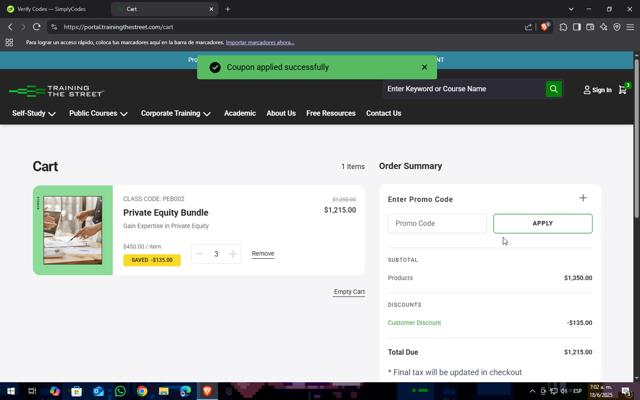Reload the page with refresh icon
Screen dimensions: 640x400
36,27
